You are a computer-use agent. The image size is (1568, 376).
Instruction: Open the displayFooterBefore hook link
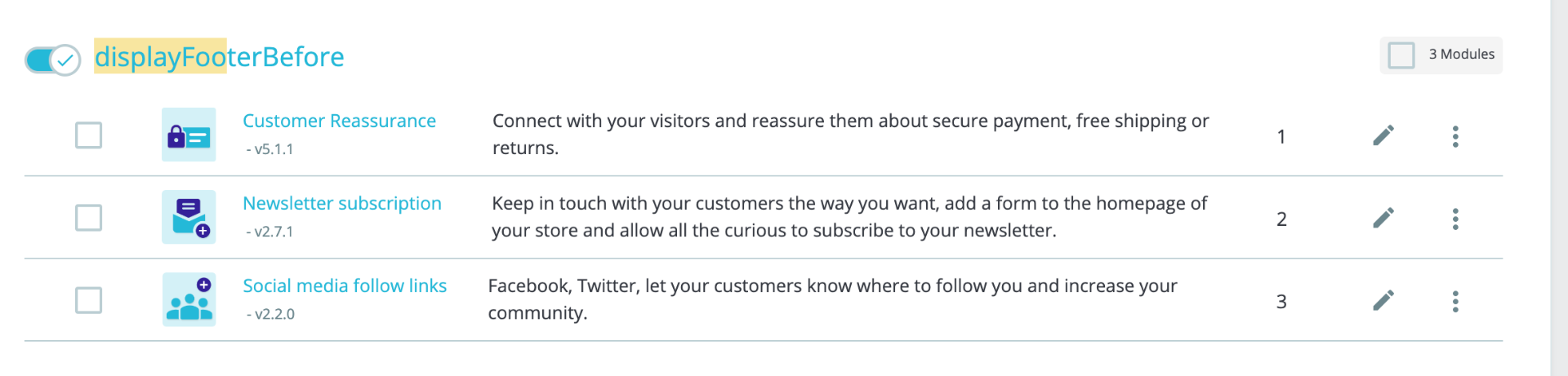tap(220, 56)
